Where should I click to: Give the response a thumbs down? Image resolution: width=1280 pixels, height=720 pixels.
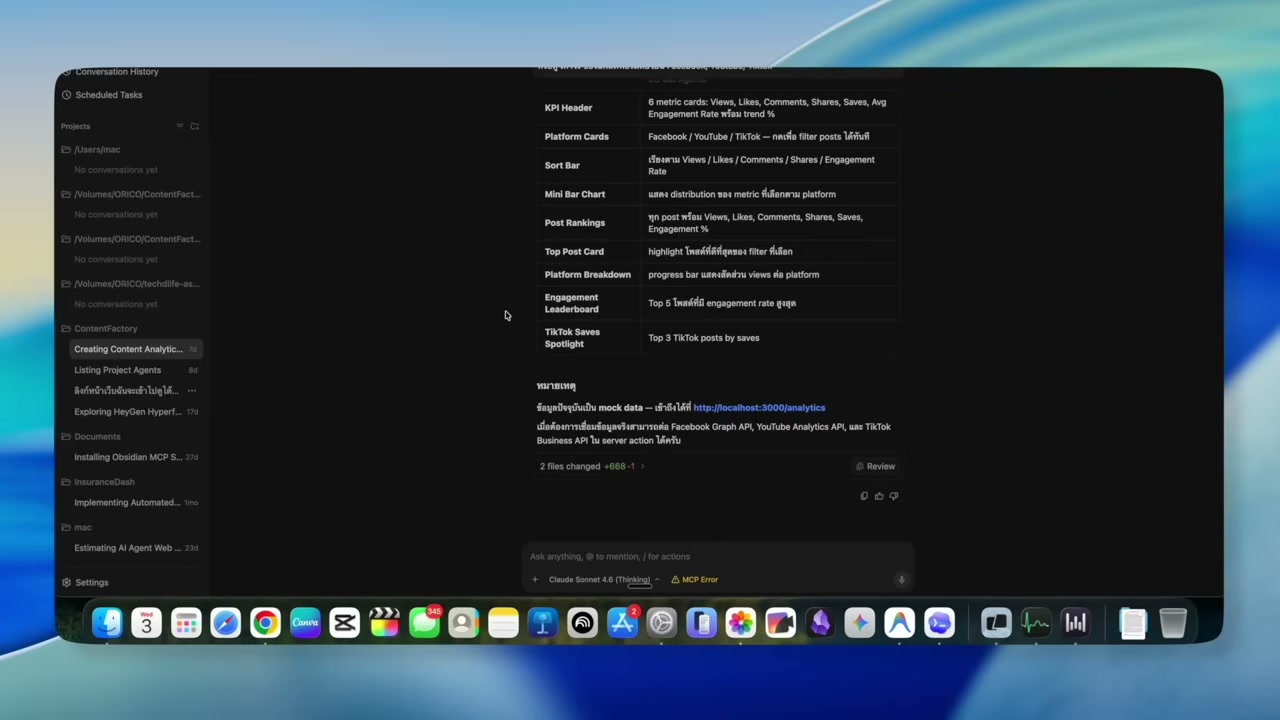pos(894,496)
